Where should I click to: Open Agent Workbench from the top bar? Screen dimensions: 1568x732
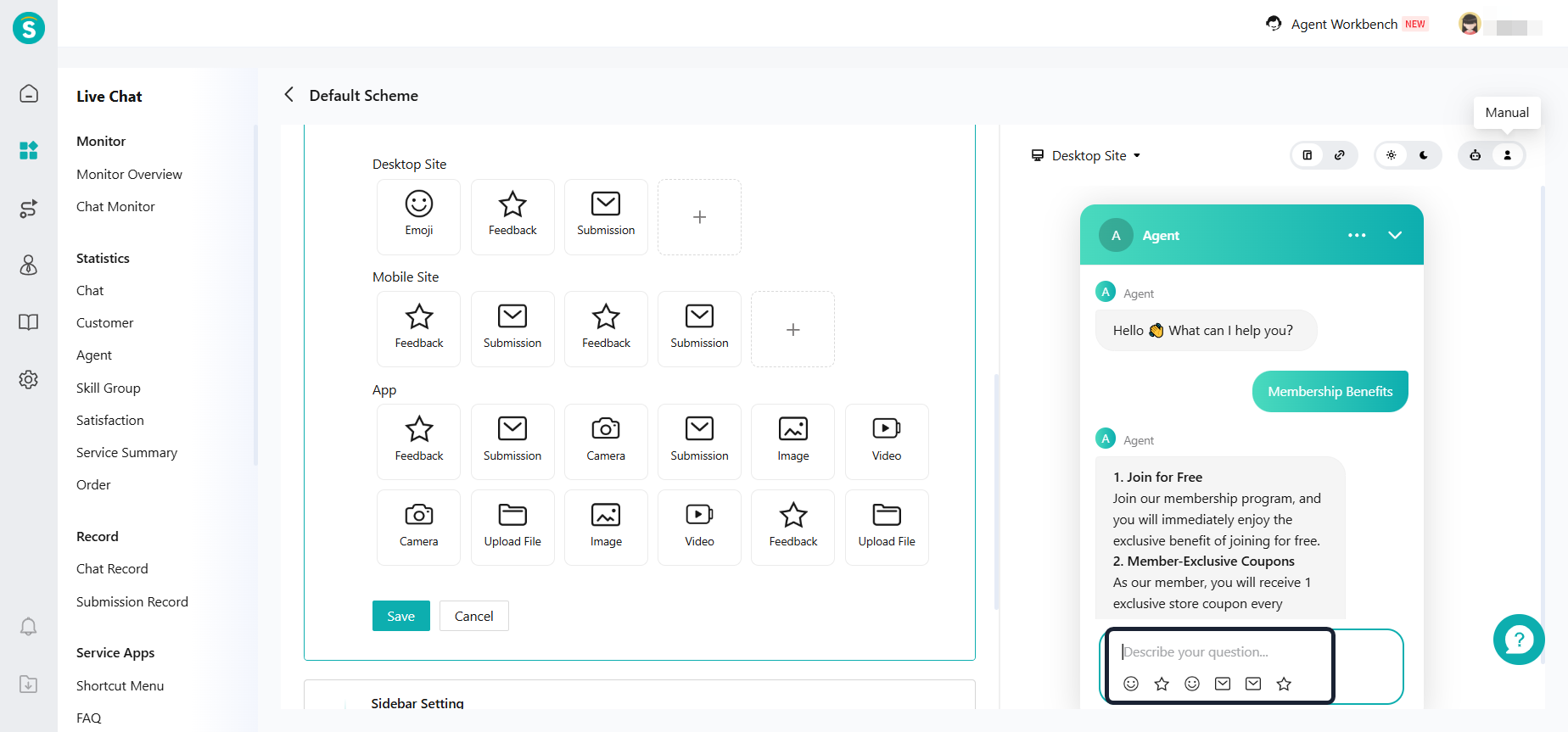(x=1344, y=24)
